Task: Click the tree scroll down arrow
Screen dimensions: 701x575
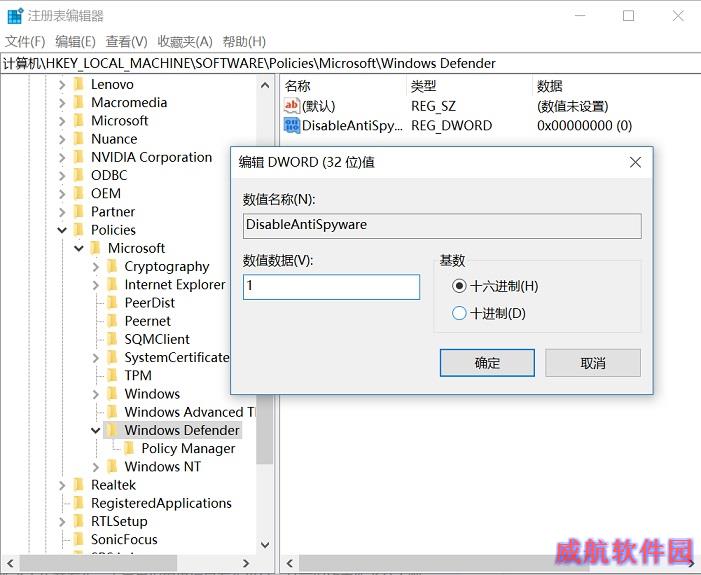Action: point(265,545)
